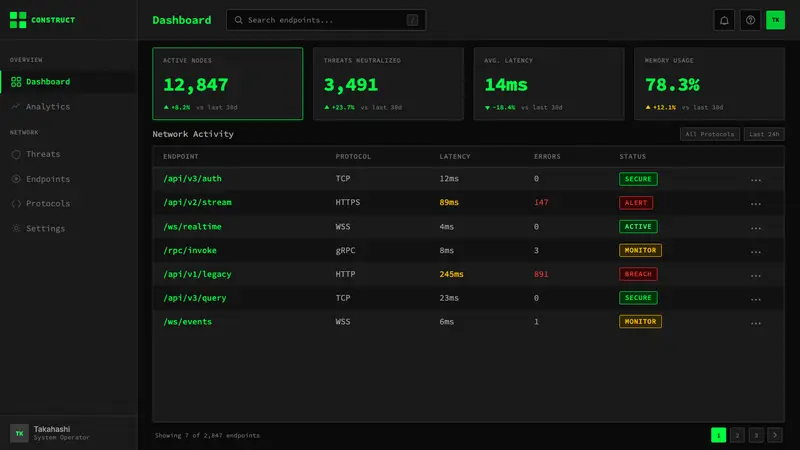Click the 245ms latency value
Screen dimensions: 800x450
[x=452, y=274]
